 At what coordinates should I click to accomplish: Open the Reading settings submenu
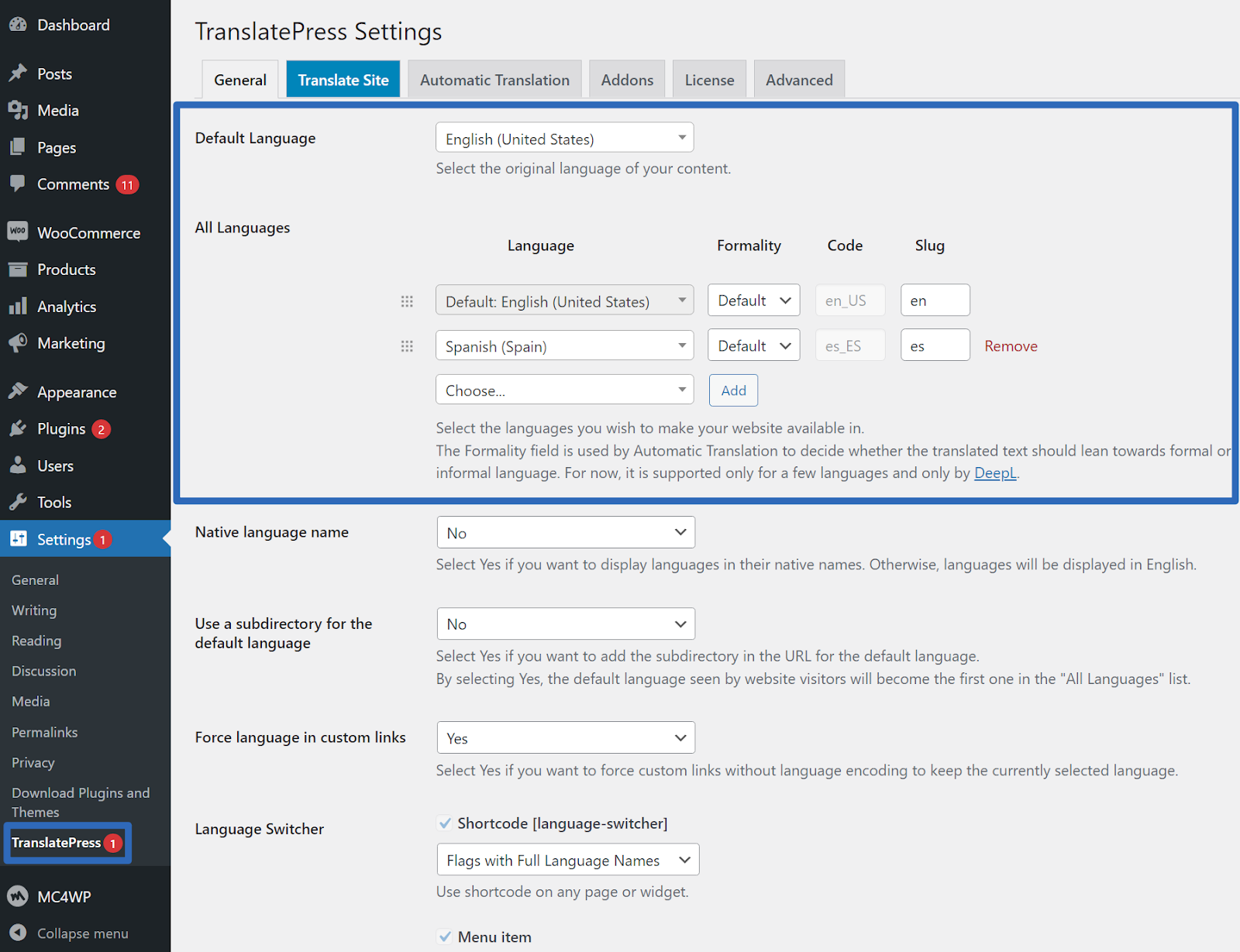pyautogui.click(x=36, y=641)
